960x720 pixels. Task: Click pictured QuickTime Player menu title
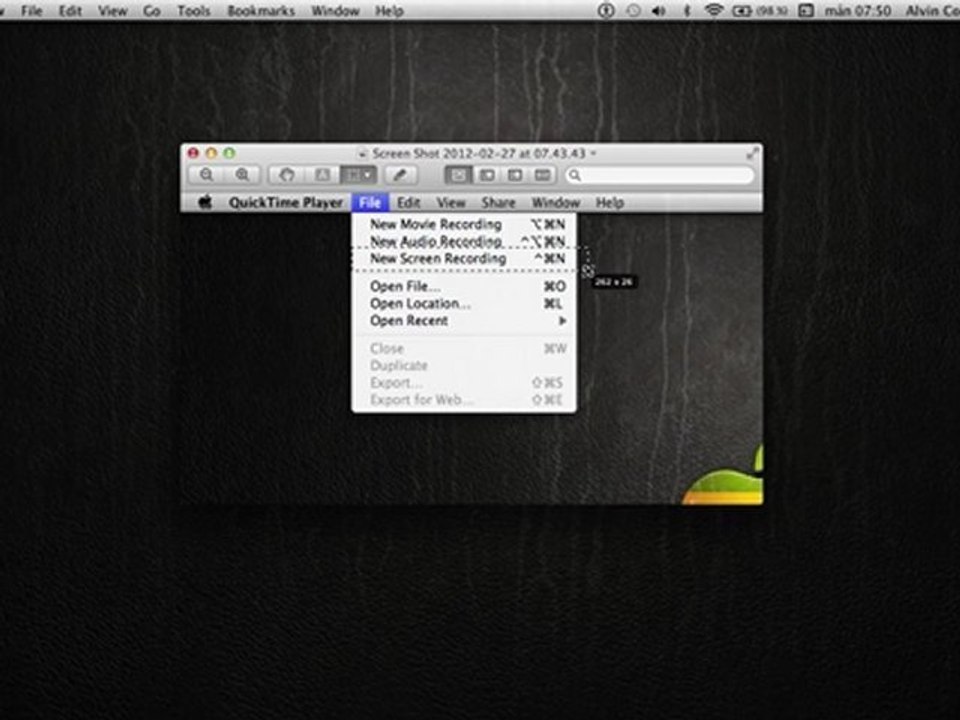coord(285,203)
